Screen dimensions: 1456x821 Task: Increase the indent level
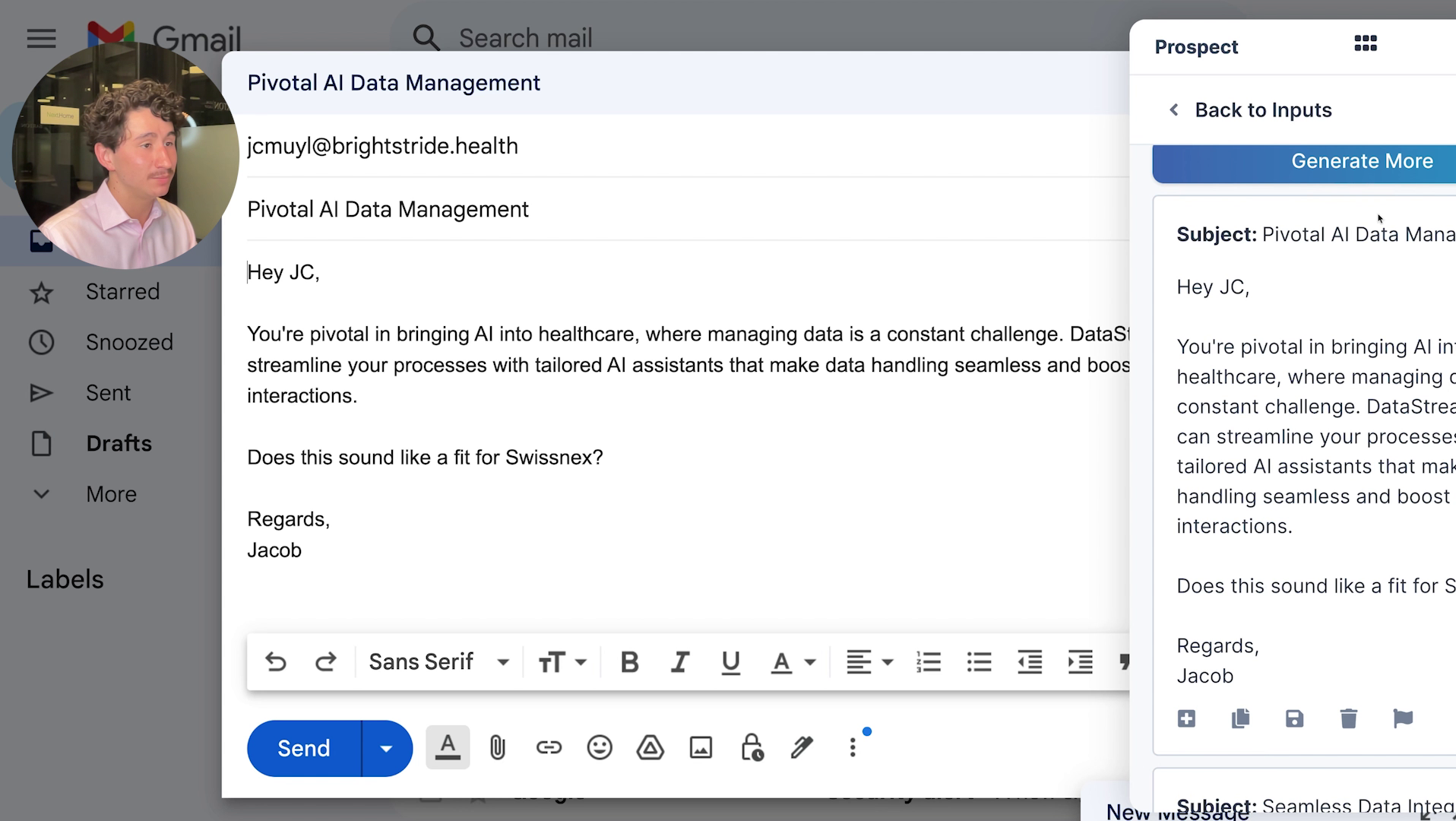click(1080, 662)
